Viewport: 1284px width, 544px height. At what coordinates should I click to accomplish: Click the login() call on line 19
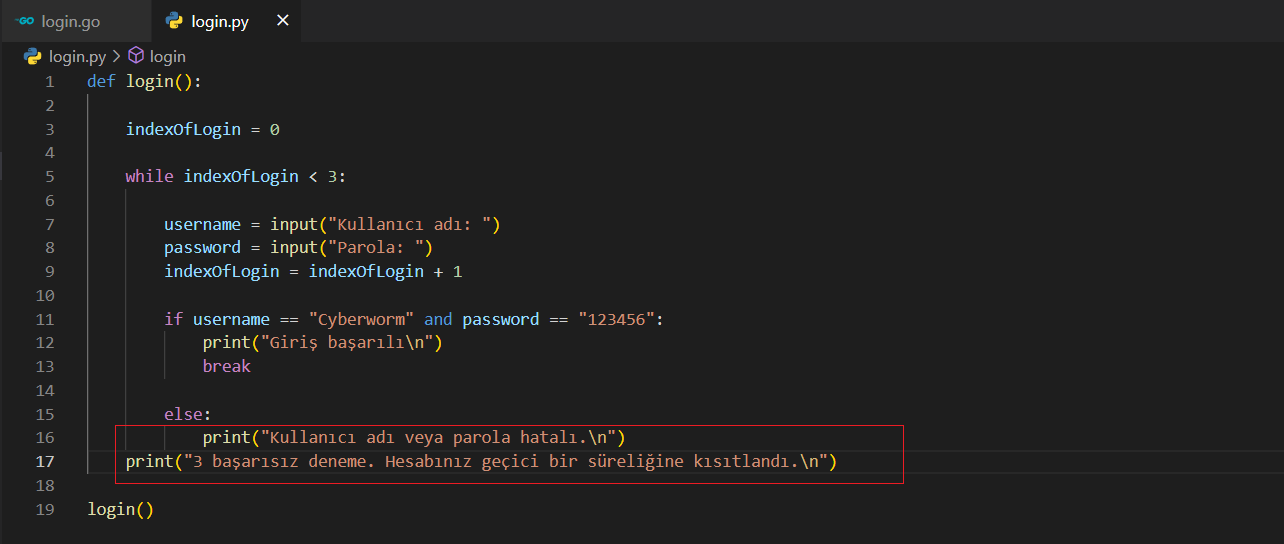click(120, 510)
